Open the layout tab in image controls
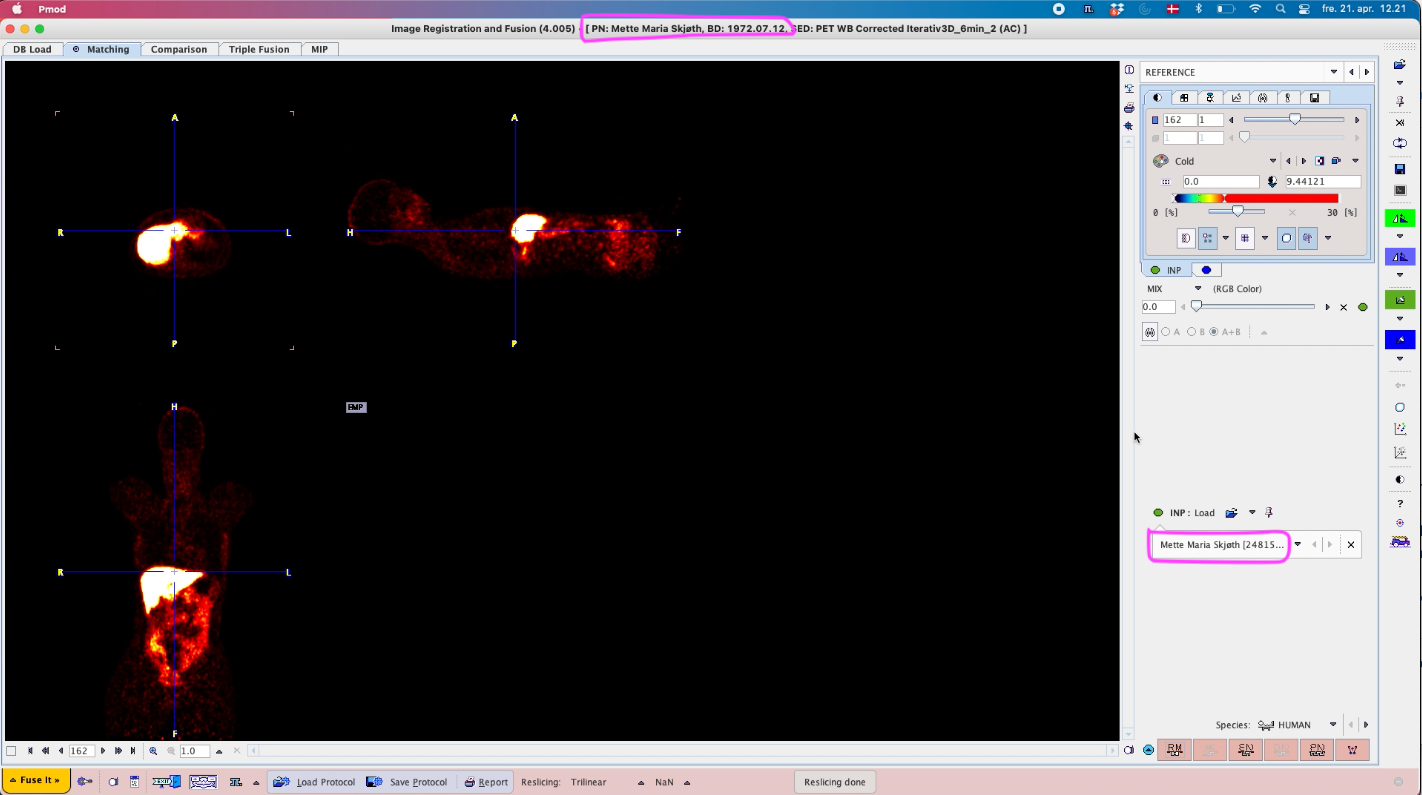The width and height of the screenshot is (1422, 795). (1184, 98)
